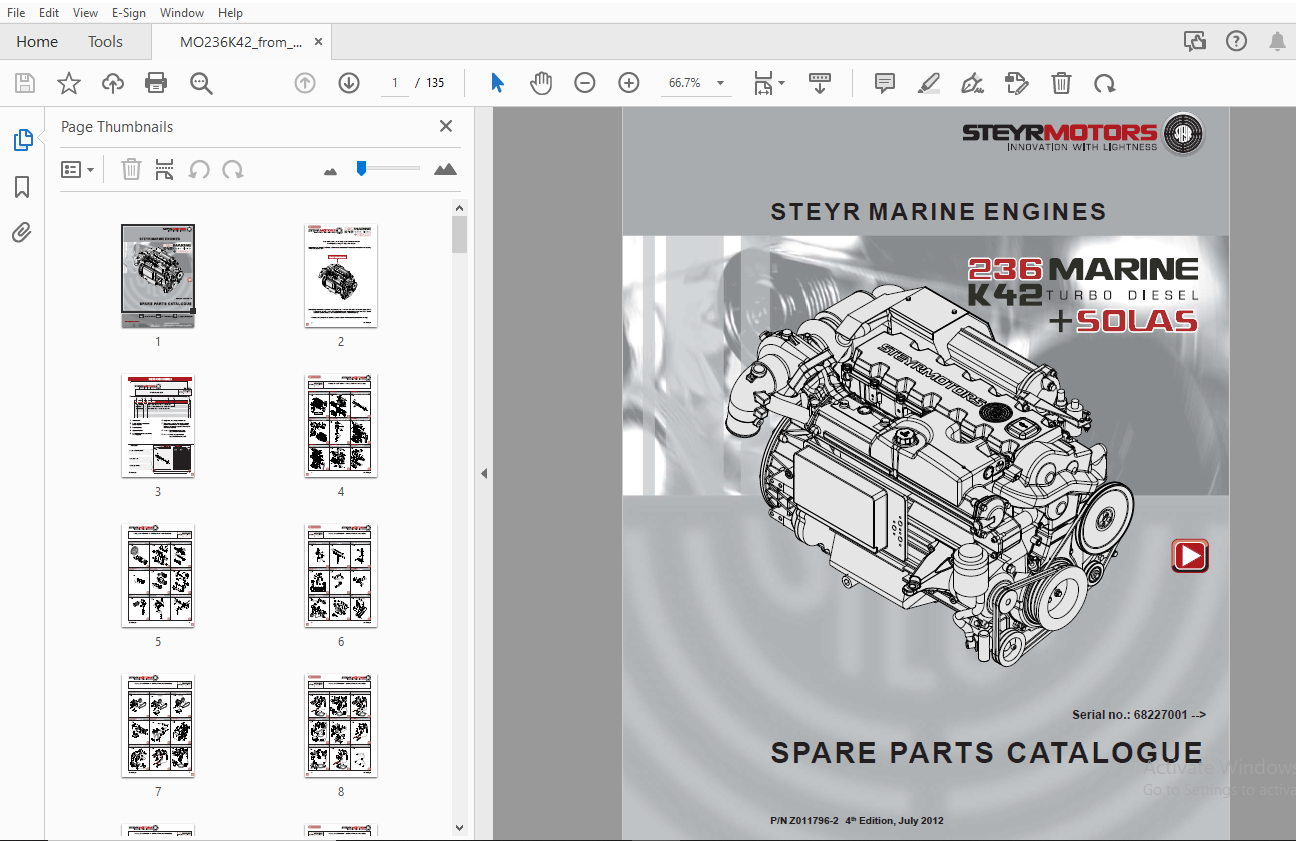Screen dimensions: 1296x841
Task: Rotate thumbnails clockwise
Action: click(233, 170)
